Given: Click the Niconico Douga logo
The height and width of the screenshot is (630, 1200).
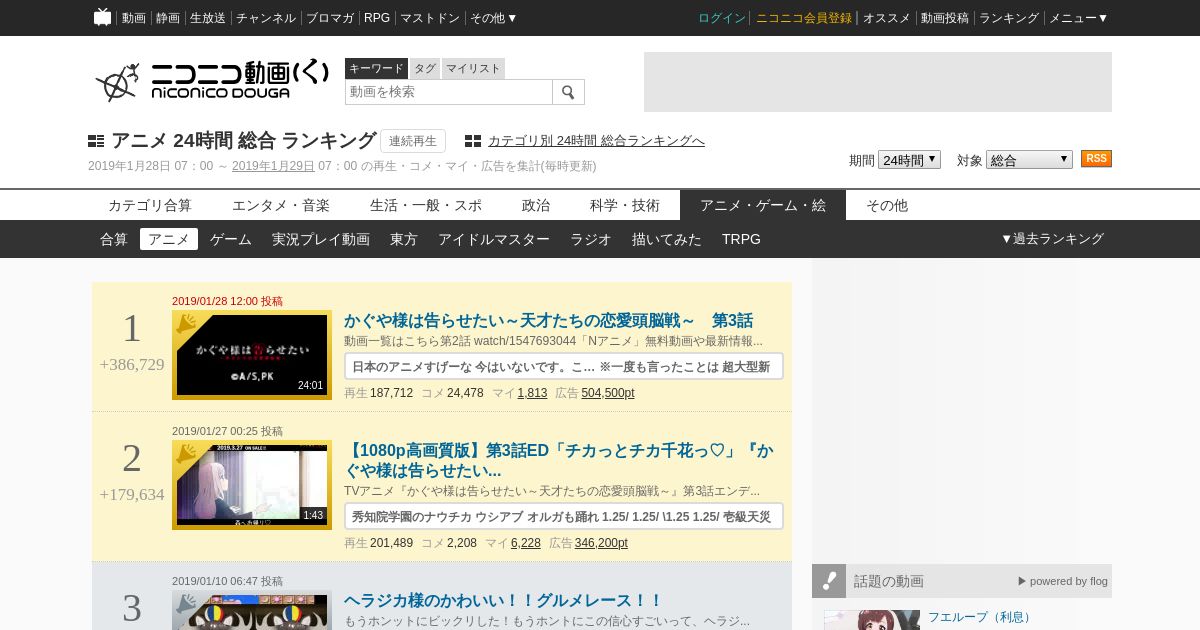Looking at the screenshot, I should point(212,80).
